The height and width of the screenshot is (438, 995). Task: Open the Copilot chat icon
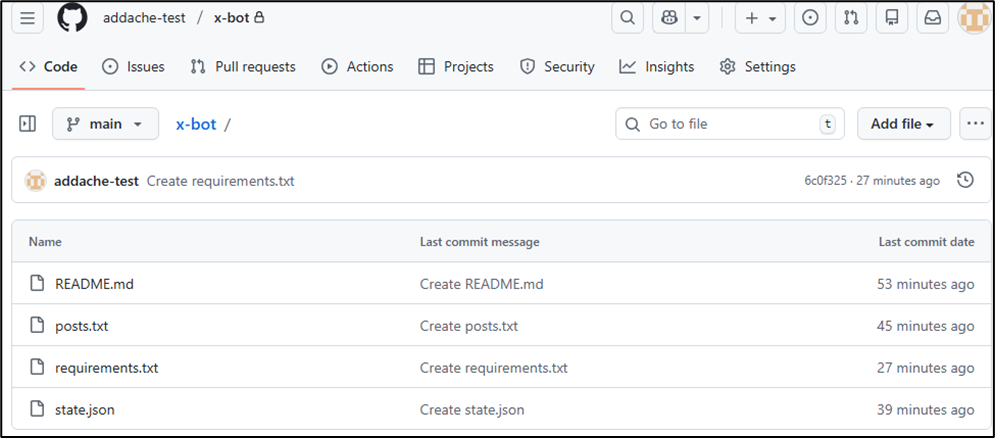(x=669, y=18)
